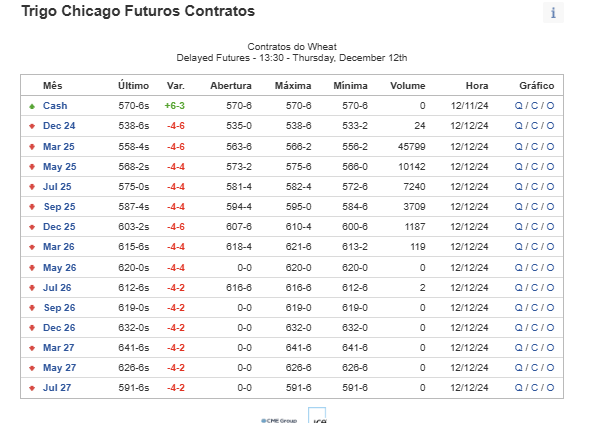Open the O options link for Dec 26
Viewport: 591px width, 423px height.
[550, 328]
